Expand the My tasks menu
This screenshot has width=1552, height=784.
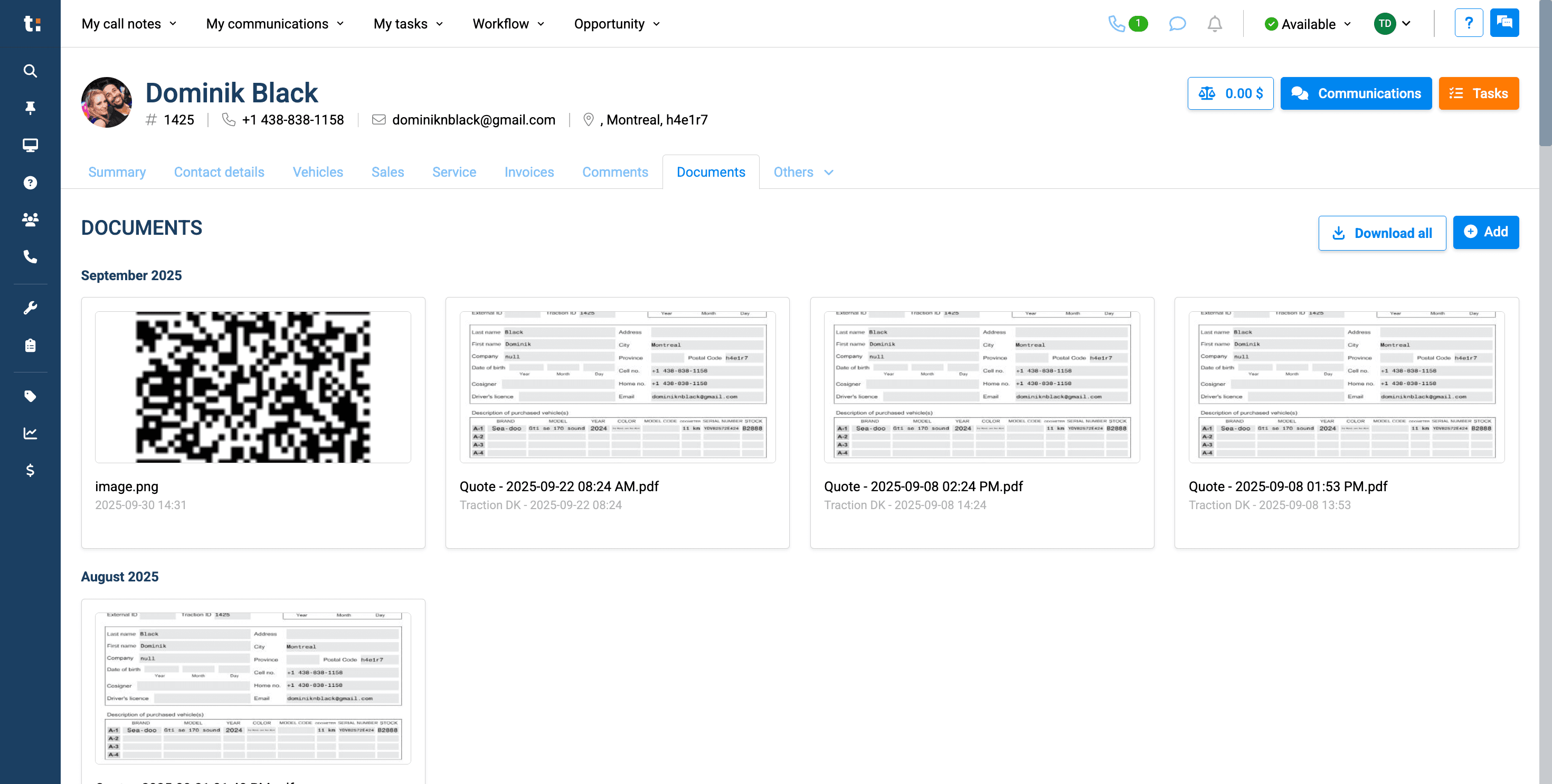[x=408, y=24]
